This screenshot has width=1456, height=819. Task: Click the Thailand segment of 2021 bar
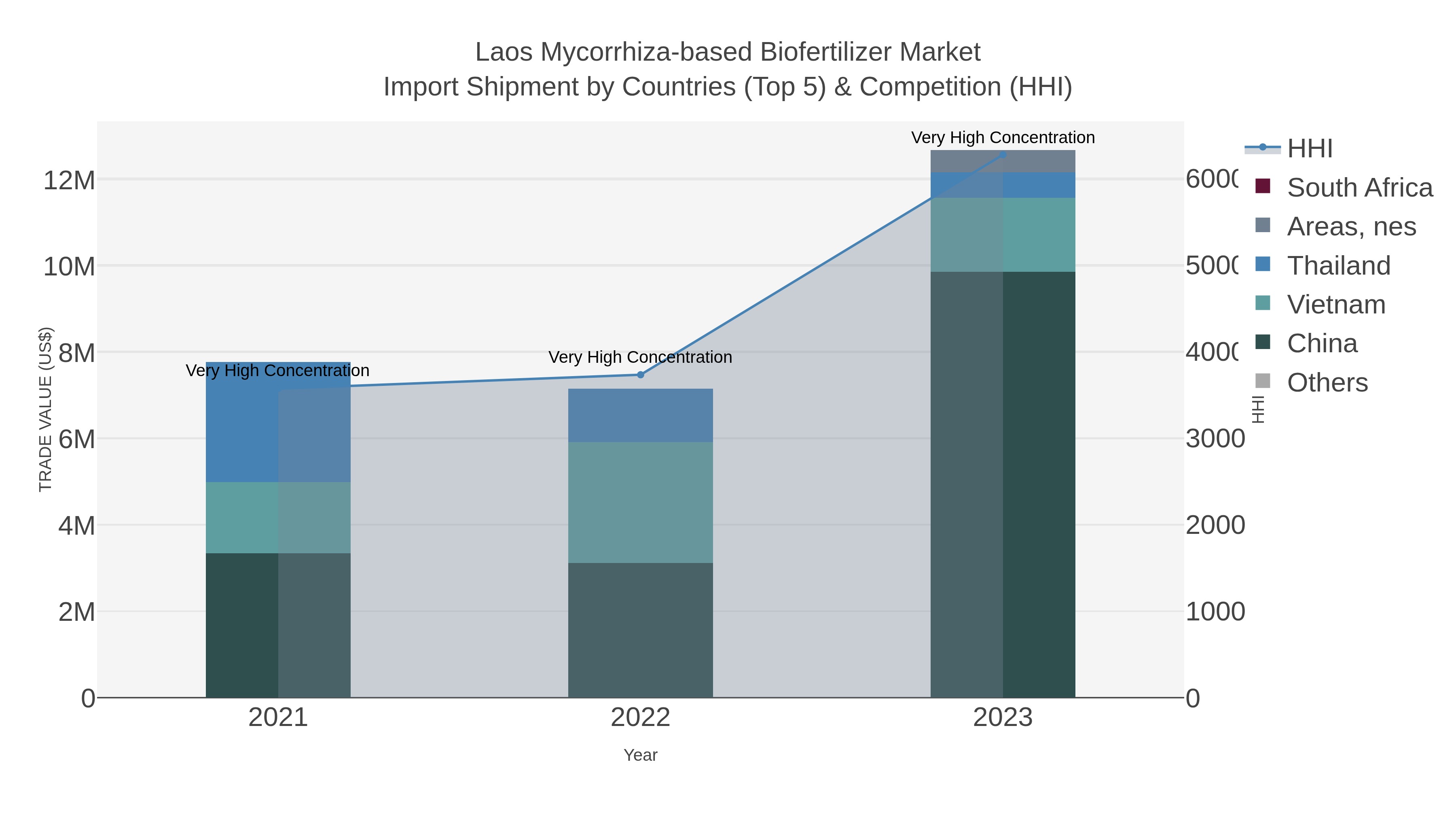pos(278,422)
